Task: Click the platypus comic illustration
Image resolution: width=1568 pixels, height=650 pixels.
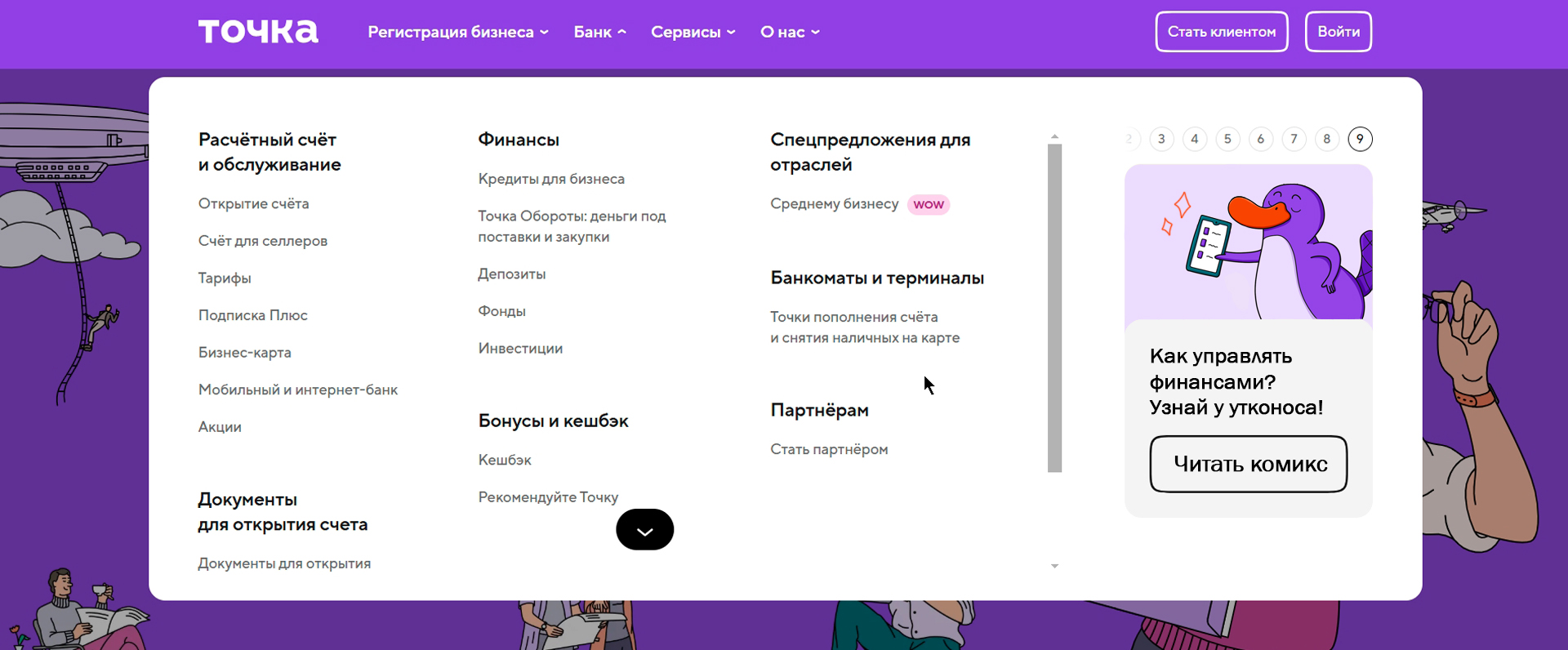Action: point(1249,242)
